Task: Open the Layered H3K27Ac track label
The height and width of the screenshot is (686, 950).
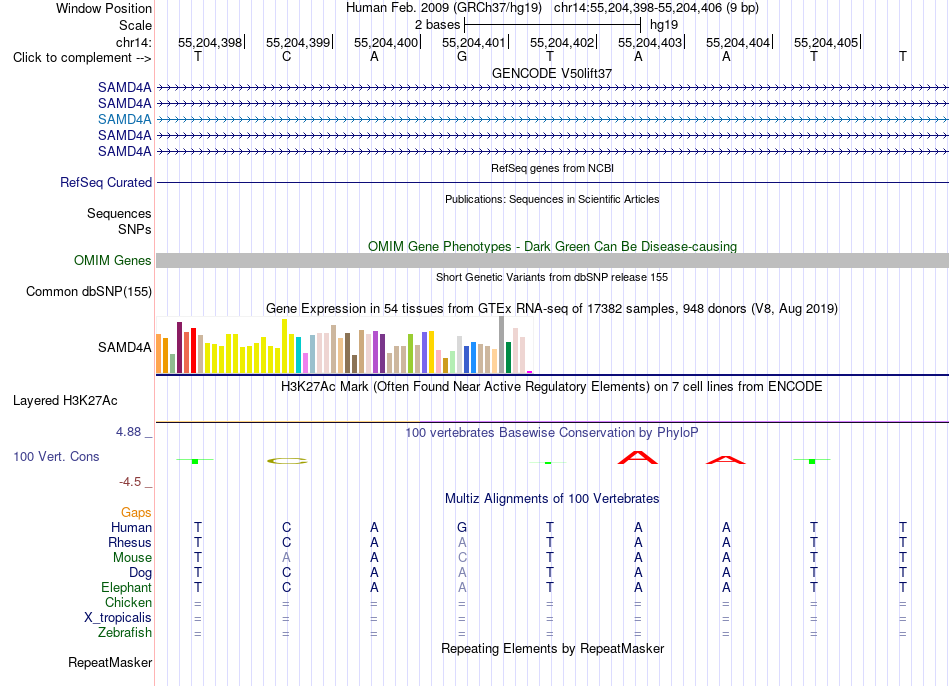Action: [65, 401]
